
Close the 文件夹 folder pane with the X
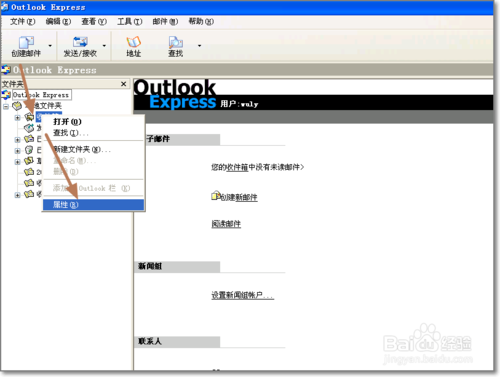click(x=124, y=84)
